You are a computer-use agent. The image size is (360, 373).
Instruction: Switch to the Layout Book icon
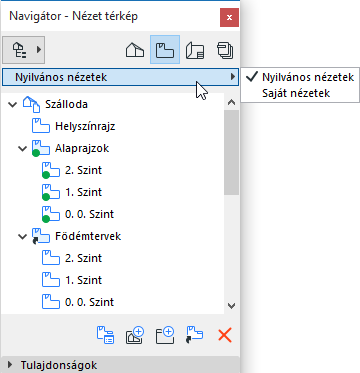[195, 50]
